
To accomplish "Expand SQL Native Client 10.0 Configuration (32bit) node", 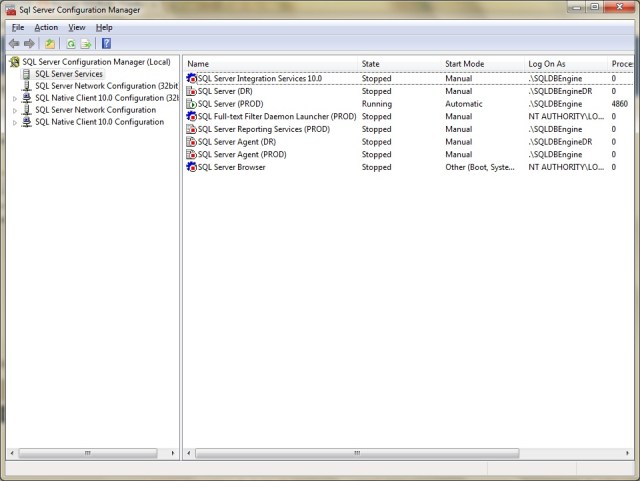I will click(x=14, y=98).
